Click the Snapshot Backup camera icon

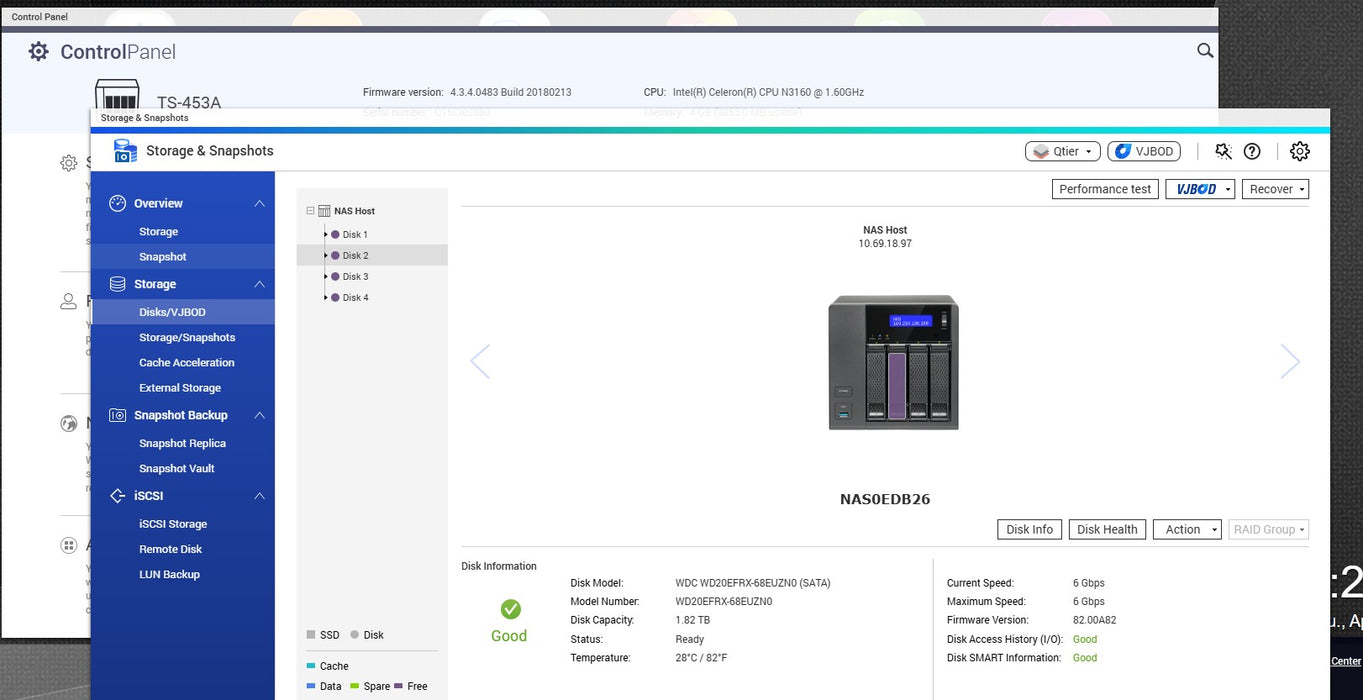(x=117, y=415)
